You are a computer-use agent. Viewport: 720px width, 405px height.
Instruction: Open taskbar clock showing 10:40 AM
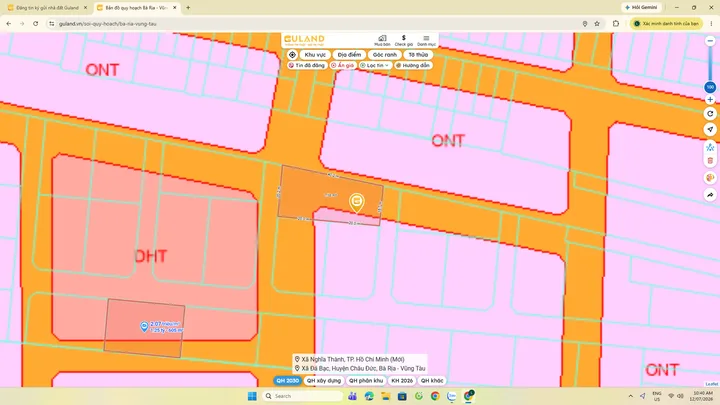click(701, 396)
